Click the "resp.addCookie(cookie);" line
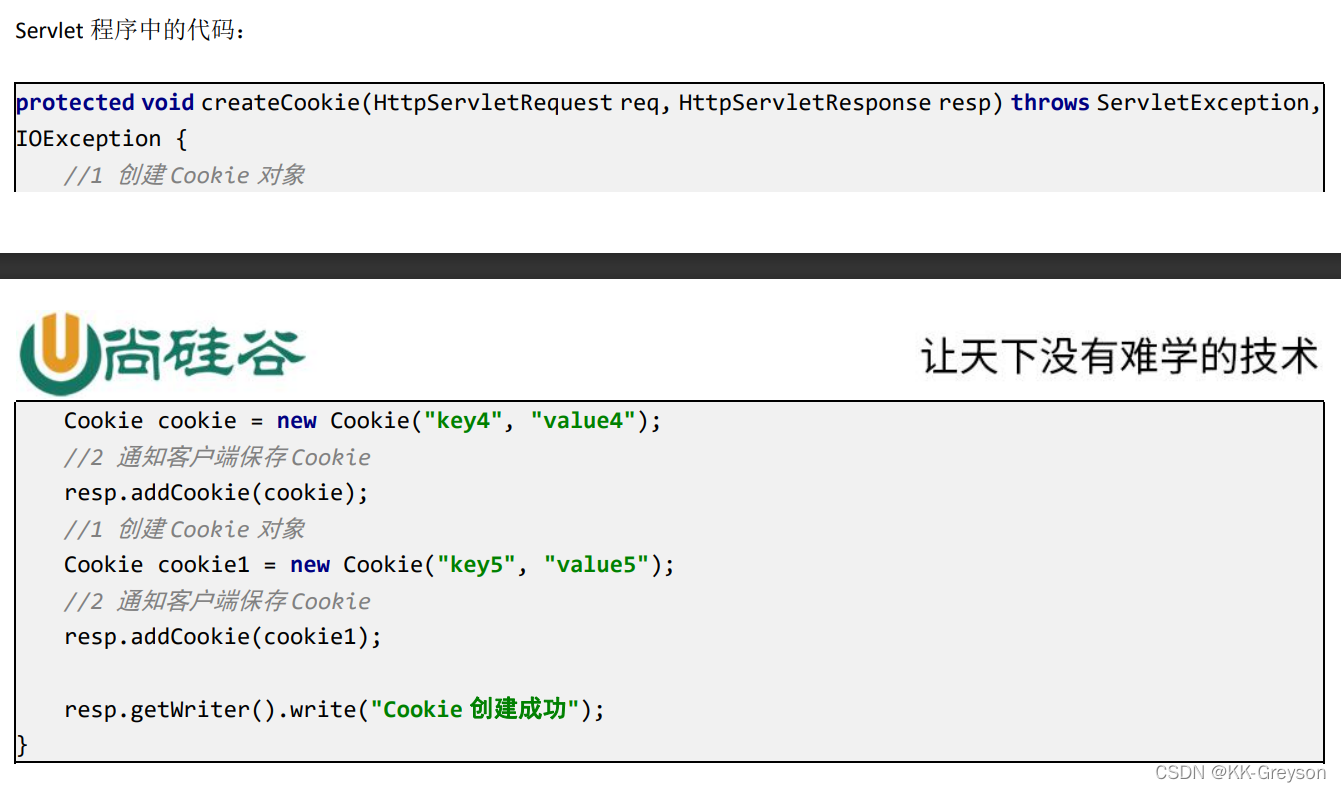1341x792 pixels. pyautogui.click(x=217, y=493)
